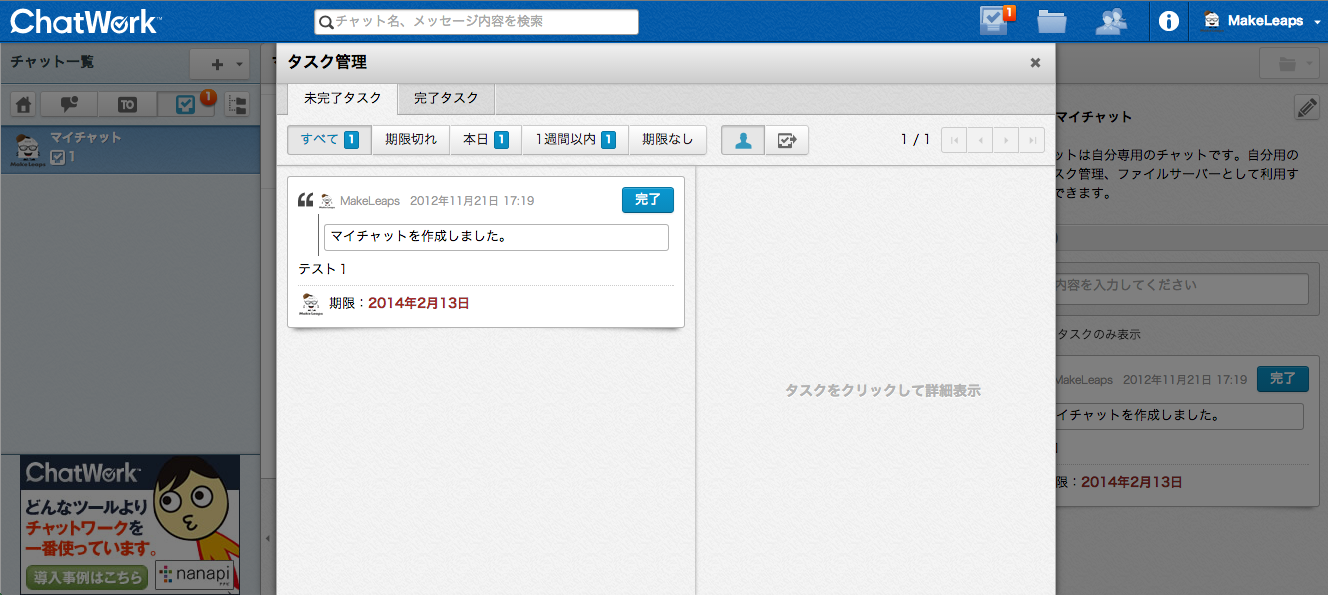Image resolution: width=1328 pixels, height=595 pixels.
Task: Filter tasks by すべて
Action: pos(329,140)
